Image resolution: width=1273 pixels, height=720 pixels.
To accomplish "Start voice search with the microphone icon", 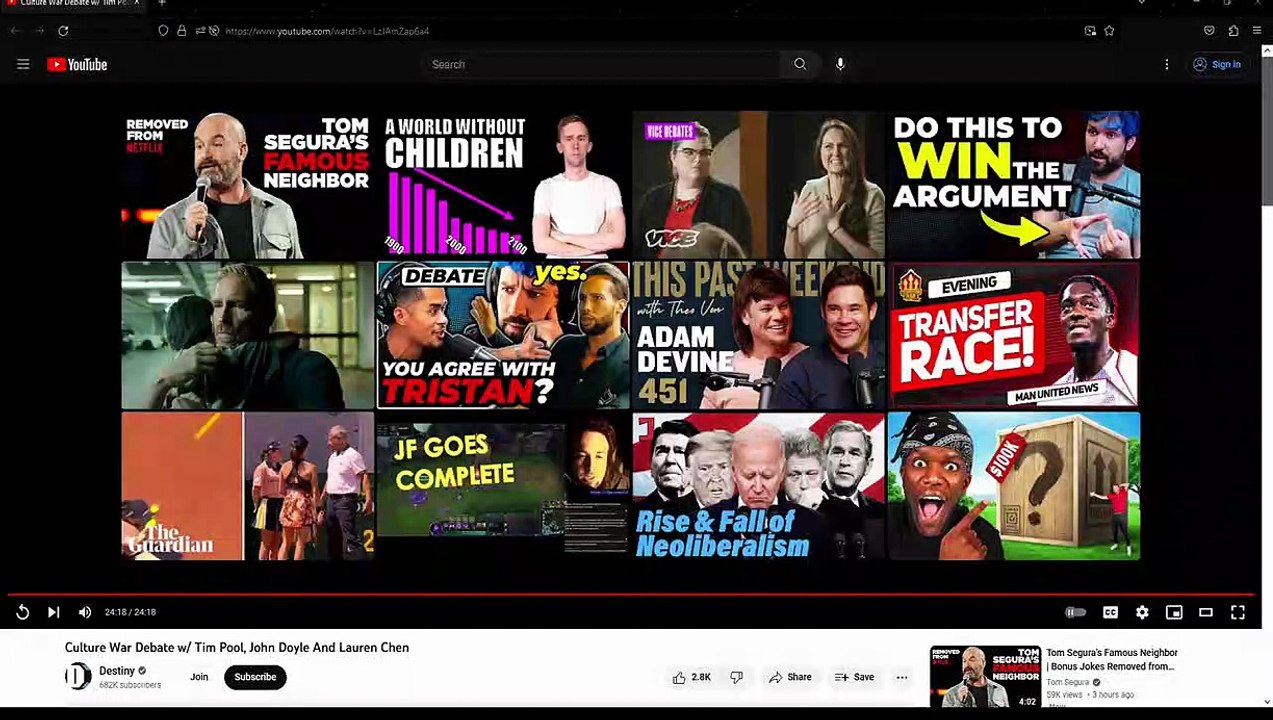I will [840, 64].
